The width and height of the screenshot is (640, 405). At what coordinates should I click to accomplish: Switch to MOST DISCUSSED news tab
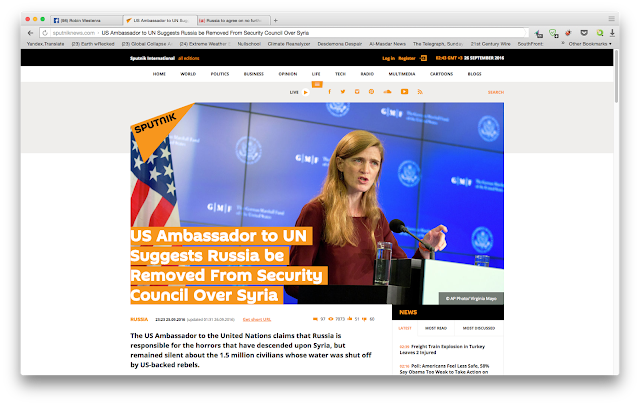479,328
